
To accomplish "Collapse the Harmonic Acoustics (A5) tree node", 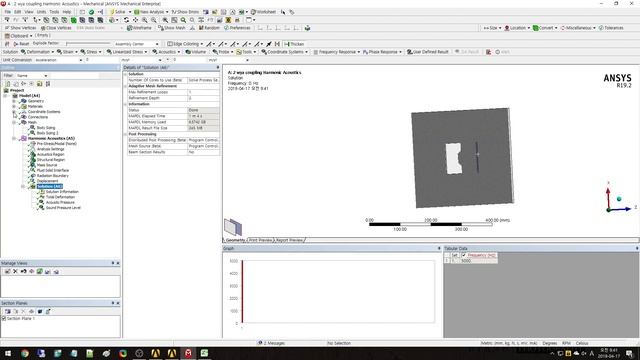I will (14, 138).
